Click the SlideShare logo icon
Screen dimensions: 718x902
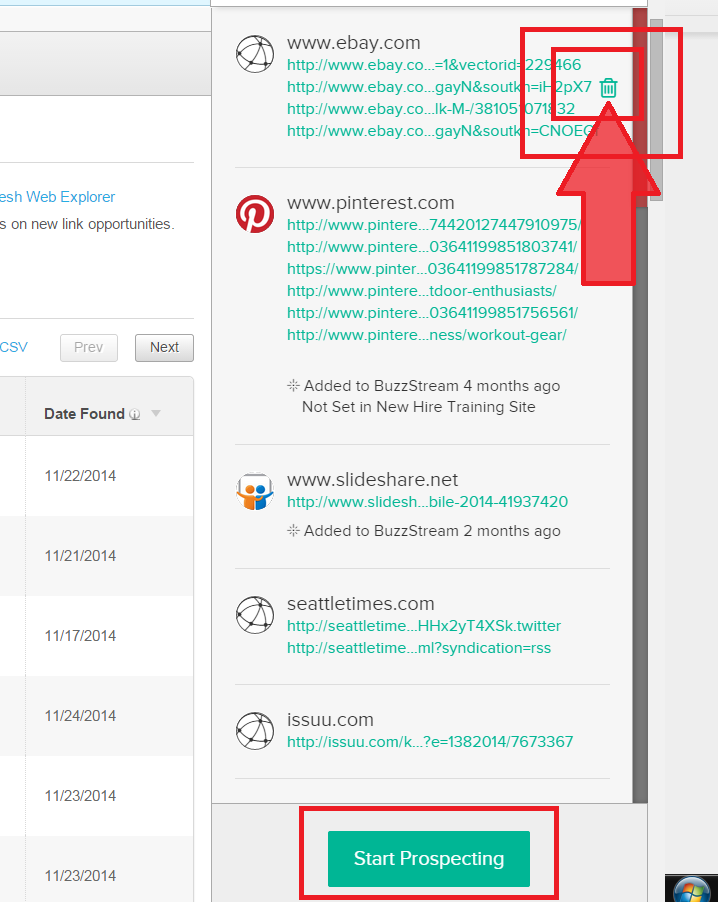[x=255, y=491]
